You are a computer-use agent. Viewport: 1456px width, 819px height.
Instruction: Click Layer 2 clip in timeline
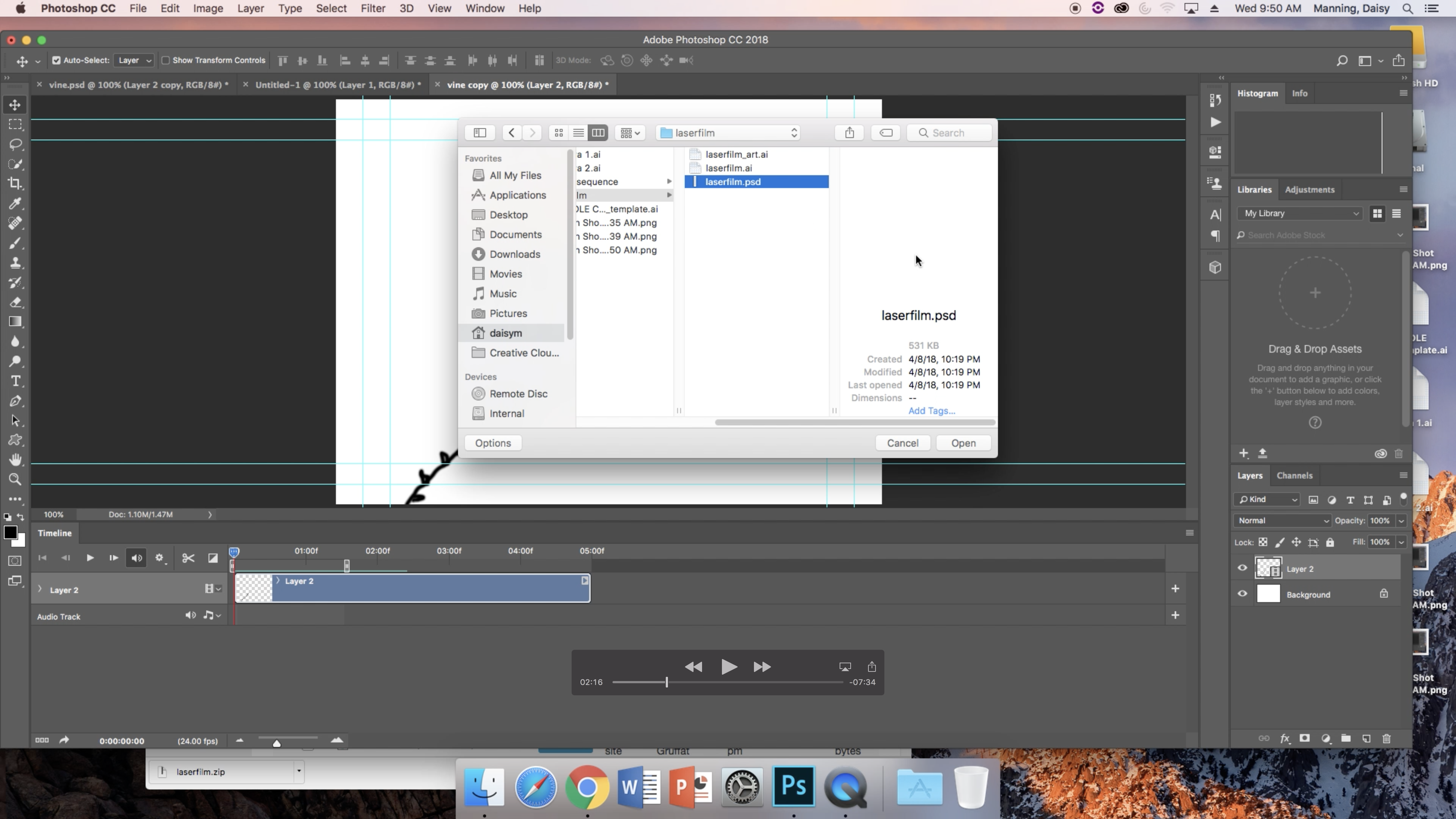tap(413, 588)
